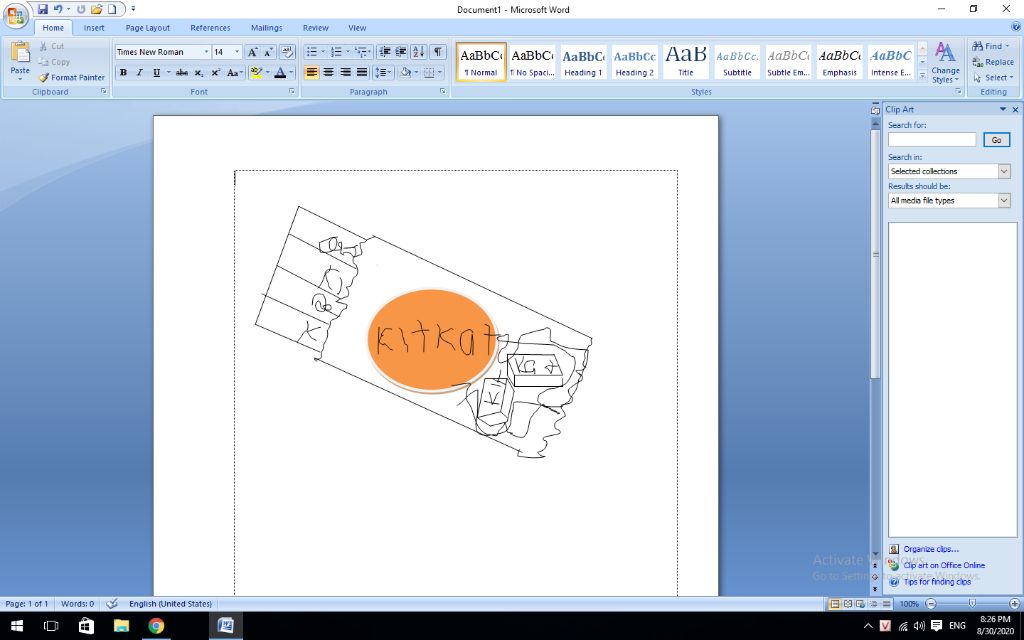Toggle Italic formatting
Screen dimensions: 1024x640
pyautogui.click(x=139, y=72)
